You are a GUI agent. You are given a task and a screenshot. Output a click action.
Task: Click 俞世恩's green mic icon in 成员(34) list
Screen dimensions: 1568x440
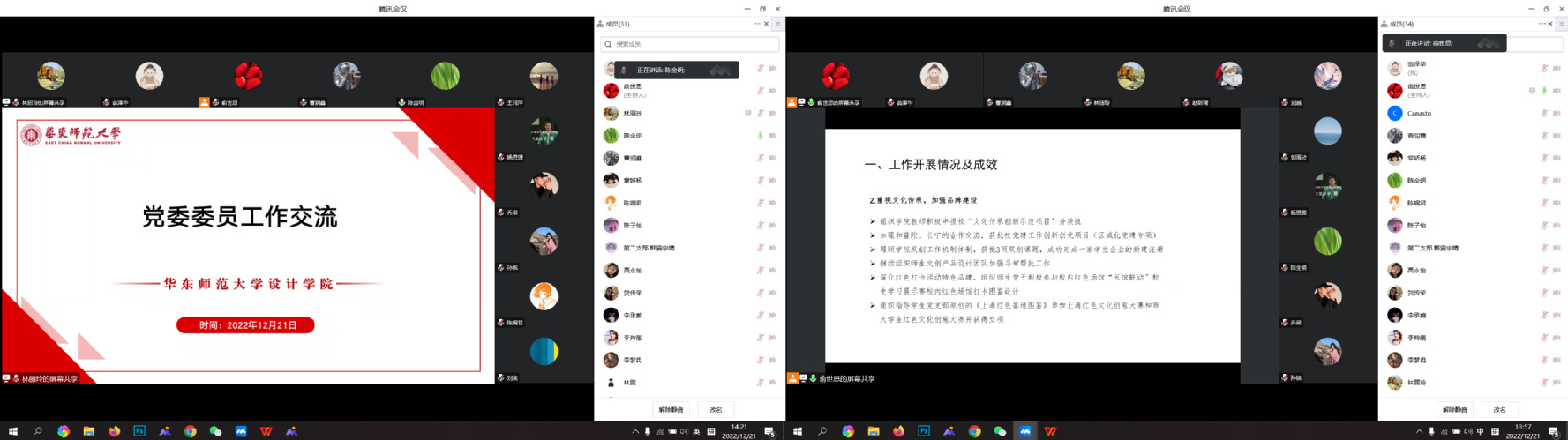1544,91
